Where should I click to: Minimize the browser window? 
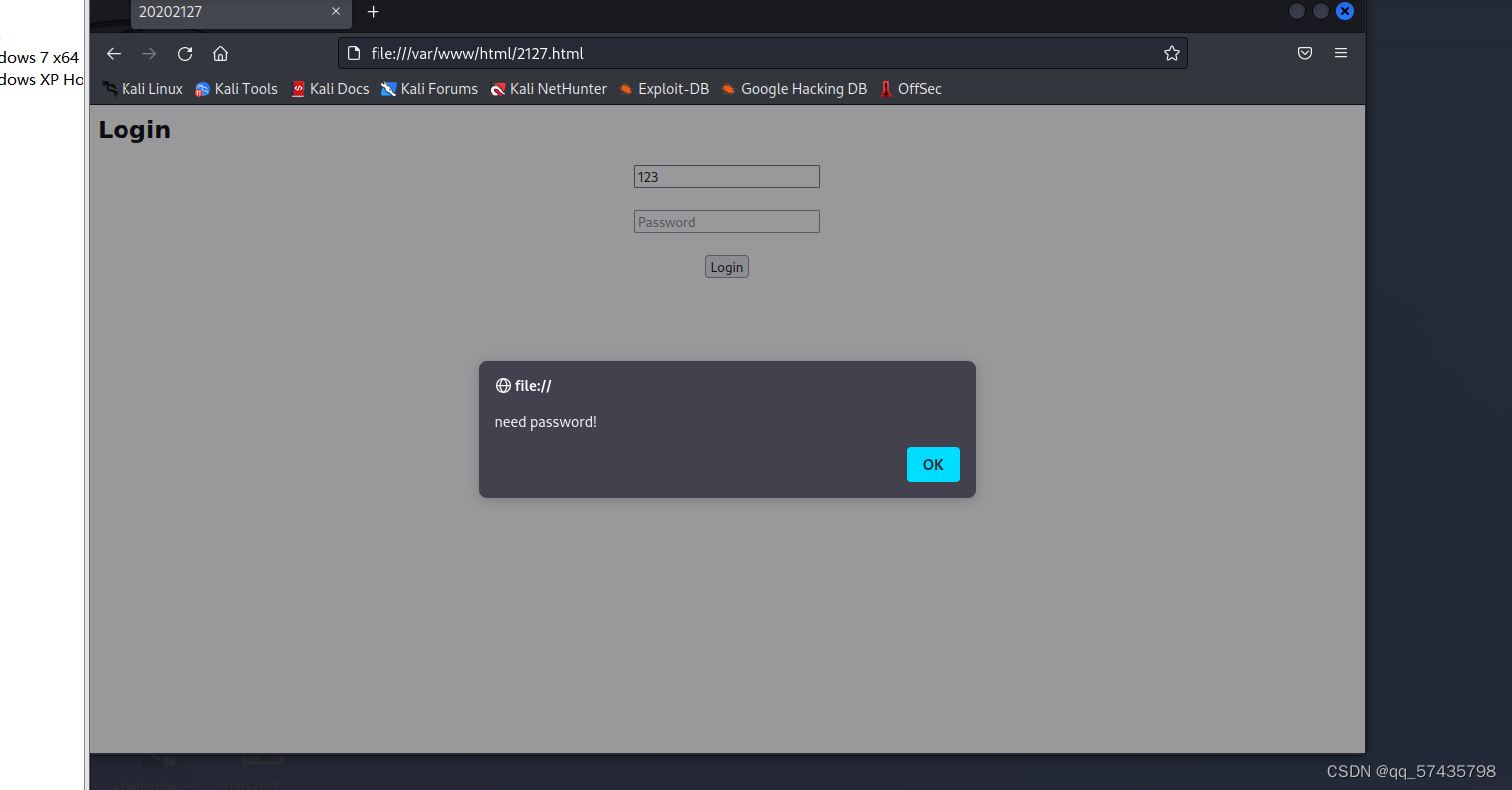(x=1297, y=11)
